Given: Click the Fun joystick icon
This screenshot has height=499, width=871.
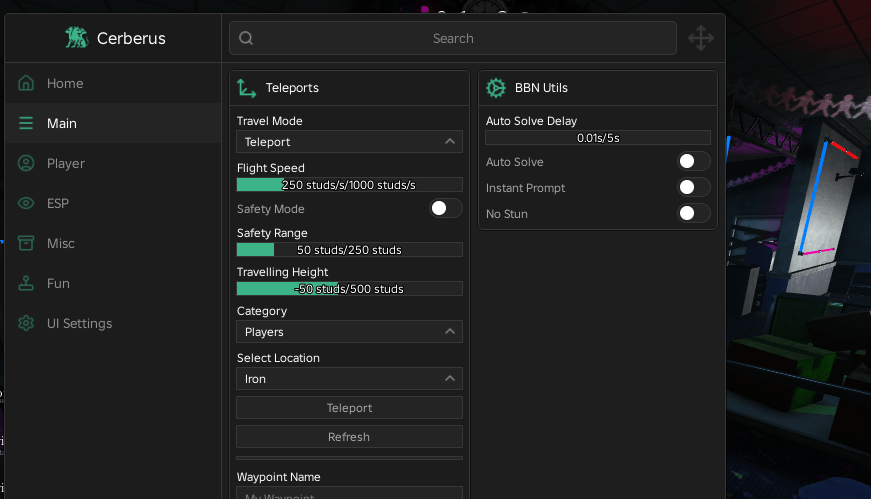Looking at the screenshot, I should (x=26, y=283).
